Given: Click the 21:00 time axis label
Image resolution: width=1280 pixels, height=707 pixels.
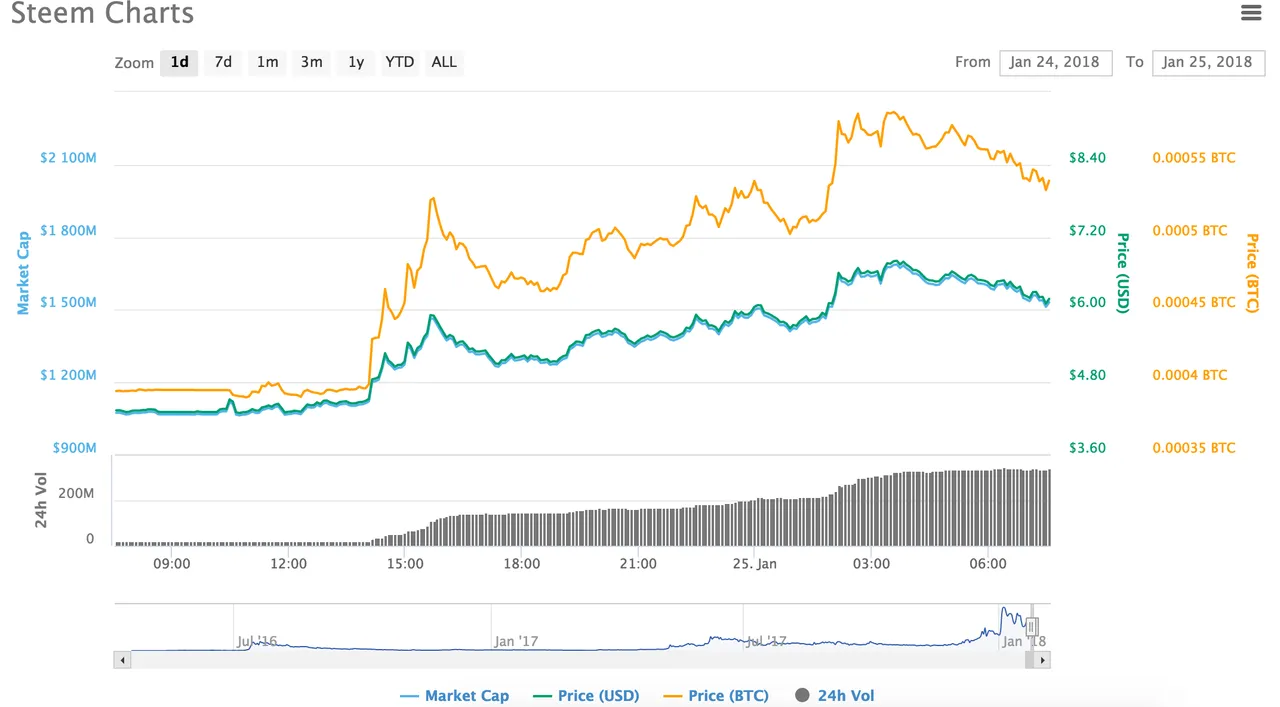Looking at the screenshot, I should 638,564.
